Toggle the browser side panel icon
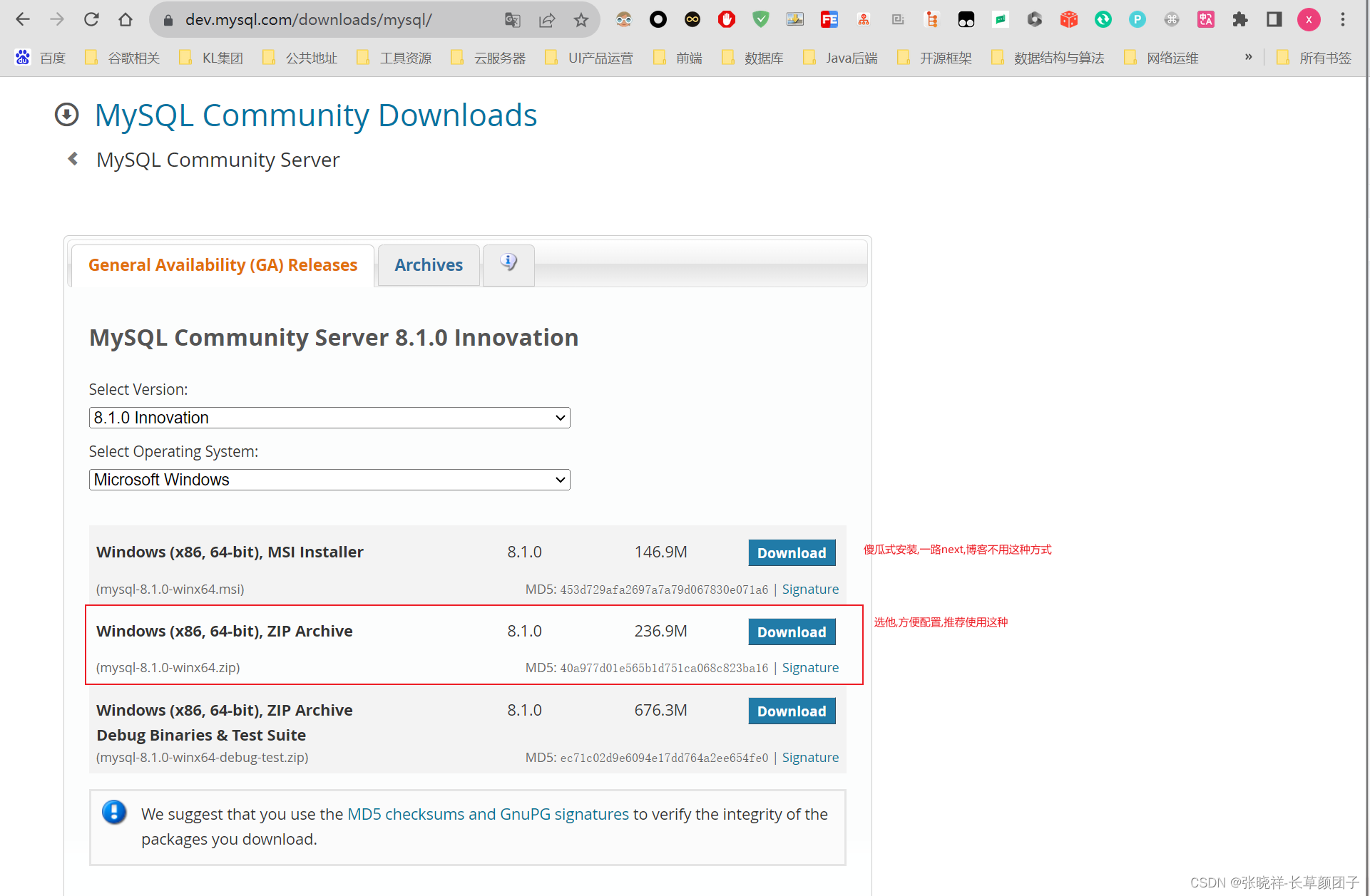 (x=1274, y=20)
